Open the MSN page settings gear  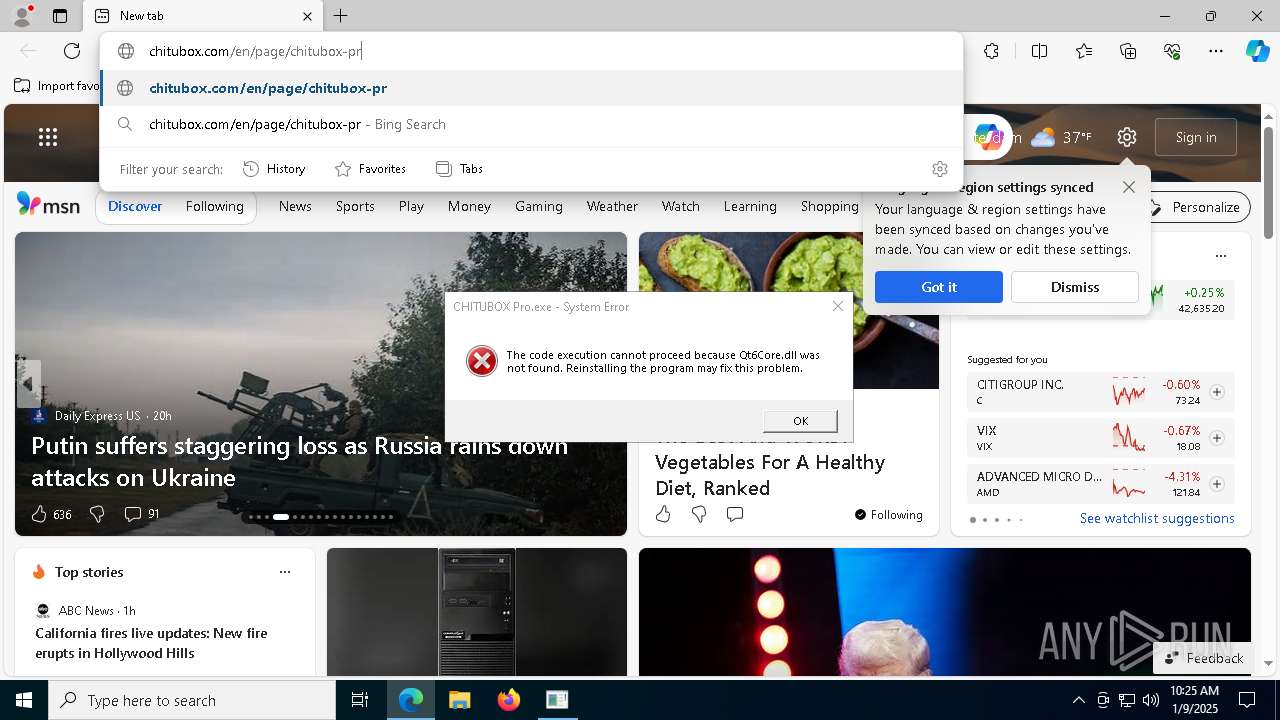(1127, 137)
